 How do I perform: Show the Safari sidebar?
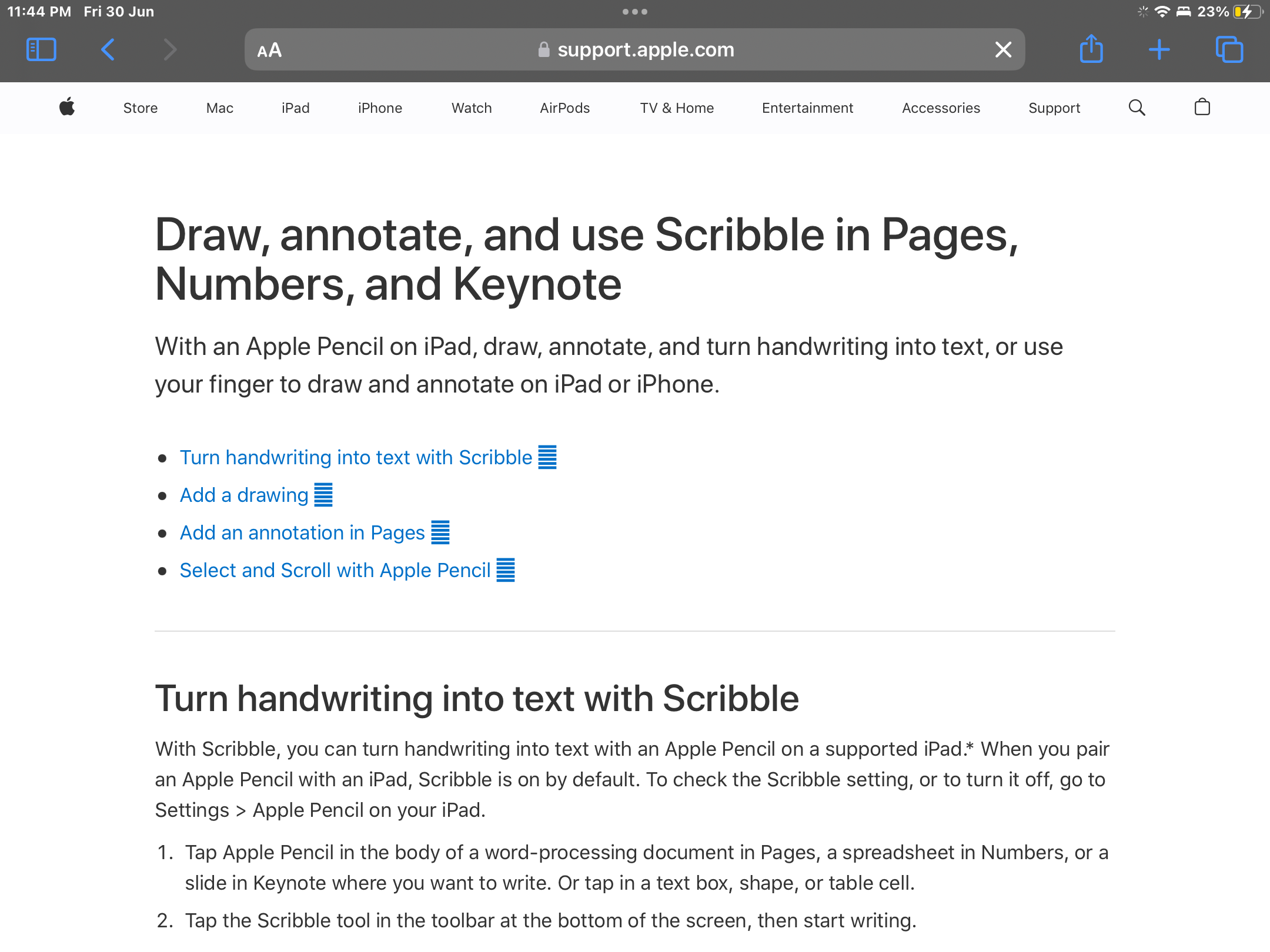pos(41,50)
